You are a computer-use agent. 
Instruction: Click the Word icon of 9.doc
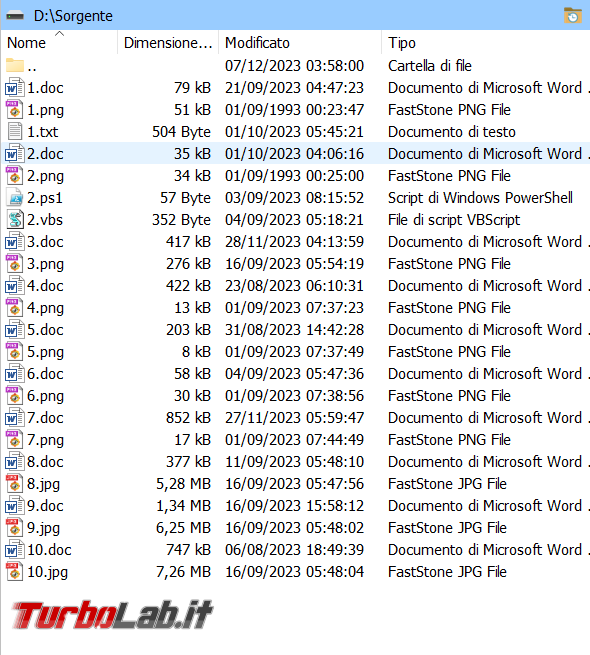[15, 506]
